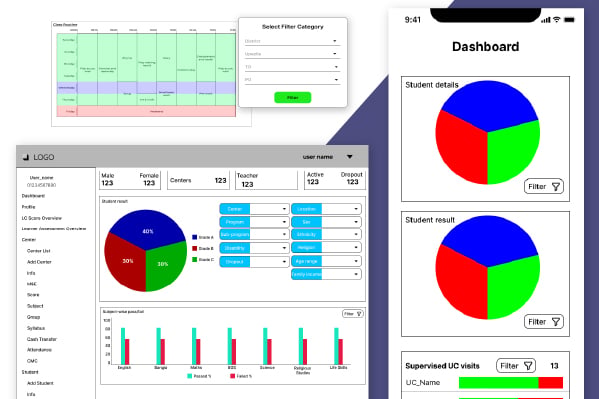Screen dimensions: 599x399
Task: Select Learner Assessment Overview in sidebar
Action: 54,229
